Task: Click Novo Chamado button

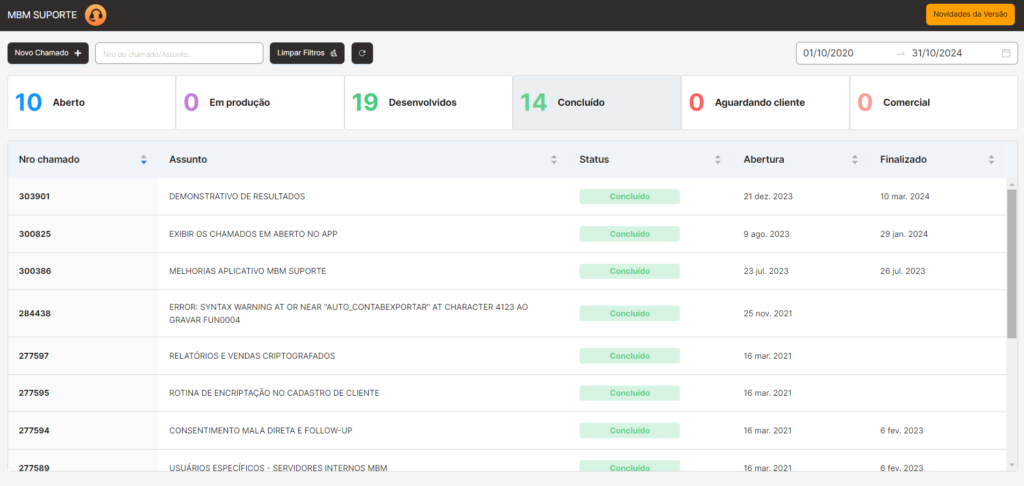Action: (x=48, y=53)
